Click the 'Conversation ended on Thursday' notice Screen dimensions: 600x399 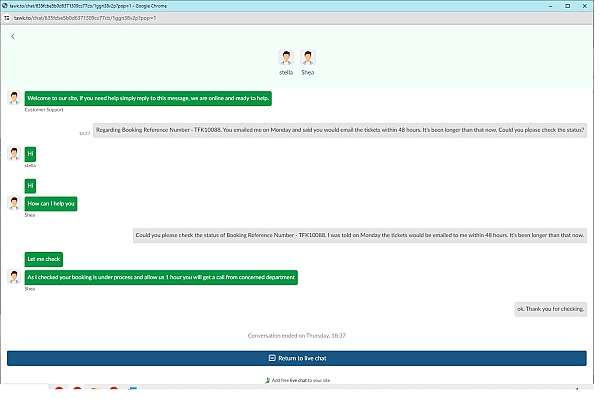297,335
